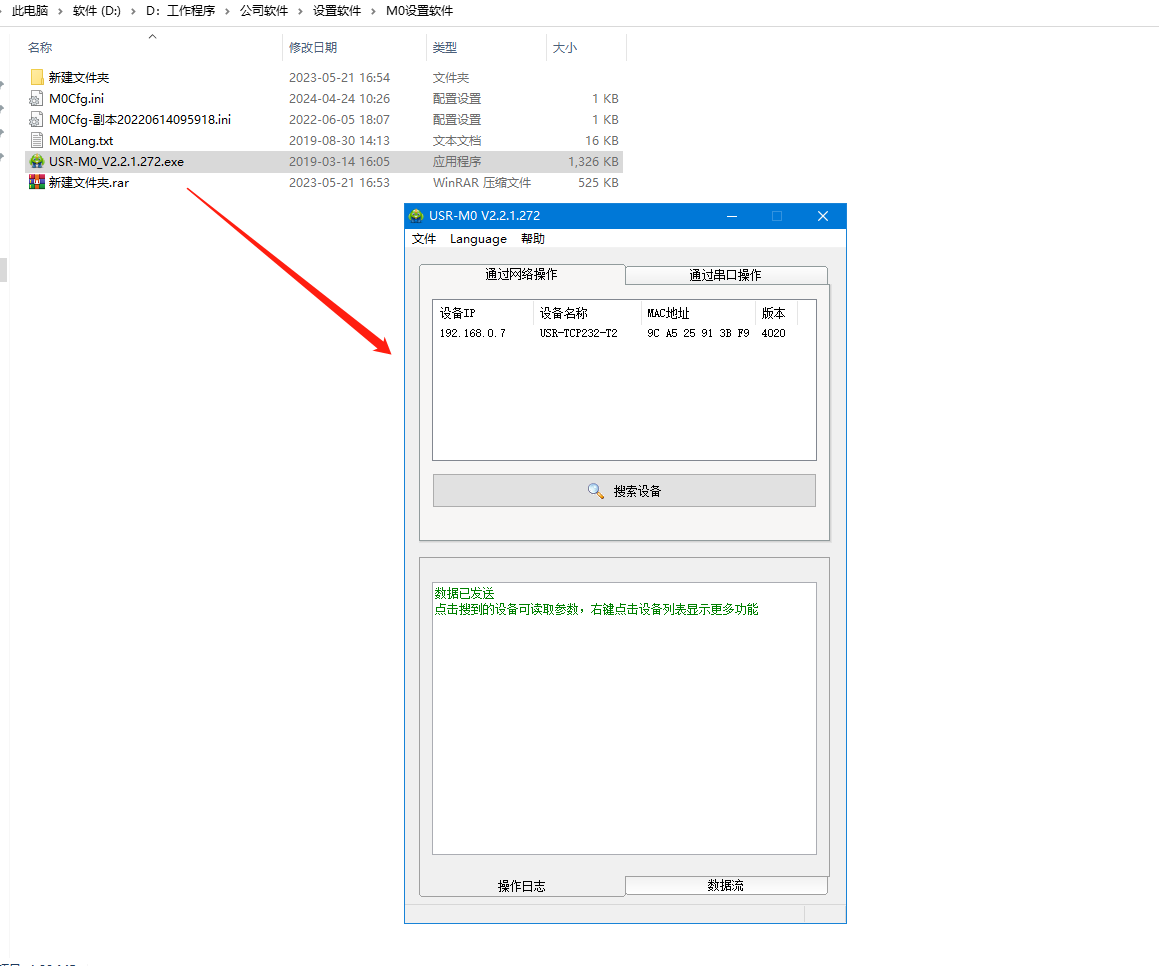The height and width of the screenshot is (966, 1159).
Task: Open the Language menu
Action: (x=478, y=239)
